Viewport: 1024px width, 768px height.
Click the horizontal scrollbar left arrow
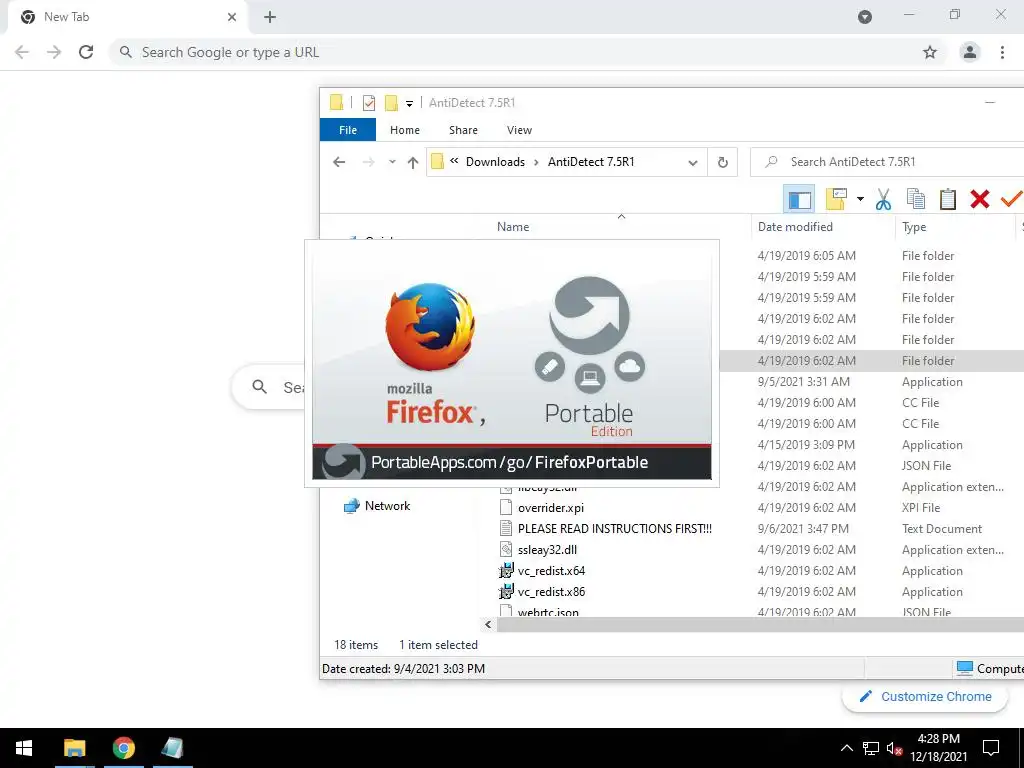tap(488, 625)
